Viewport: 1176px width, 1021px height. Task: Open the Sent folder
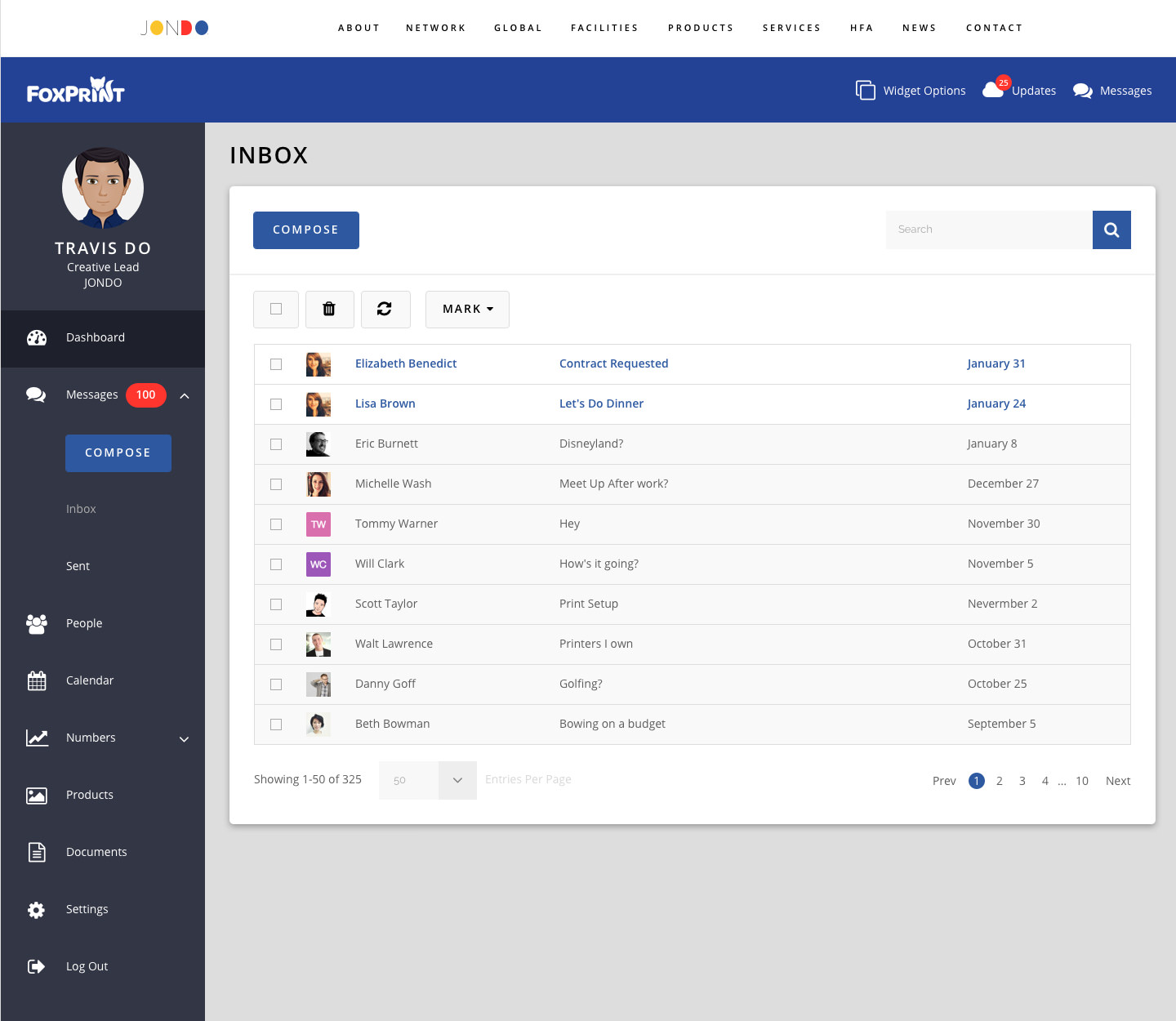[78, 566]
